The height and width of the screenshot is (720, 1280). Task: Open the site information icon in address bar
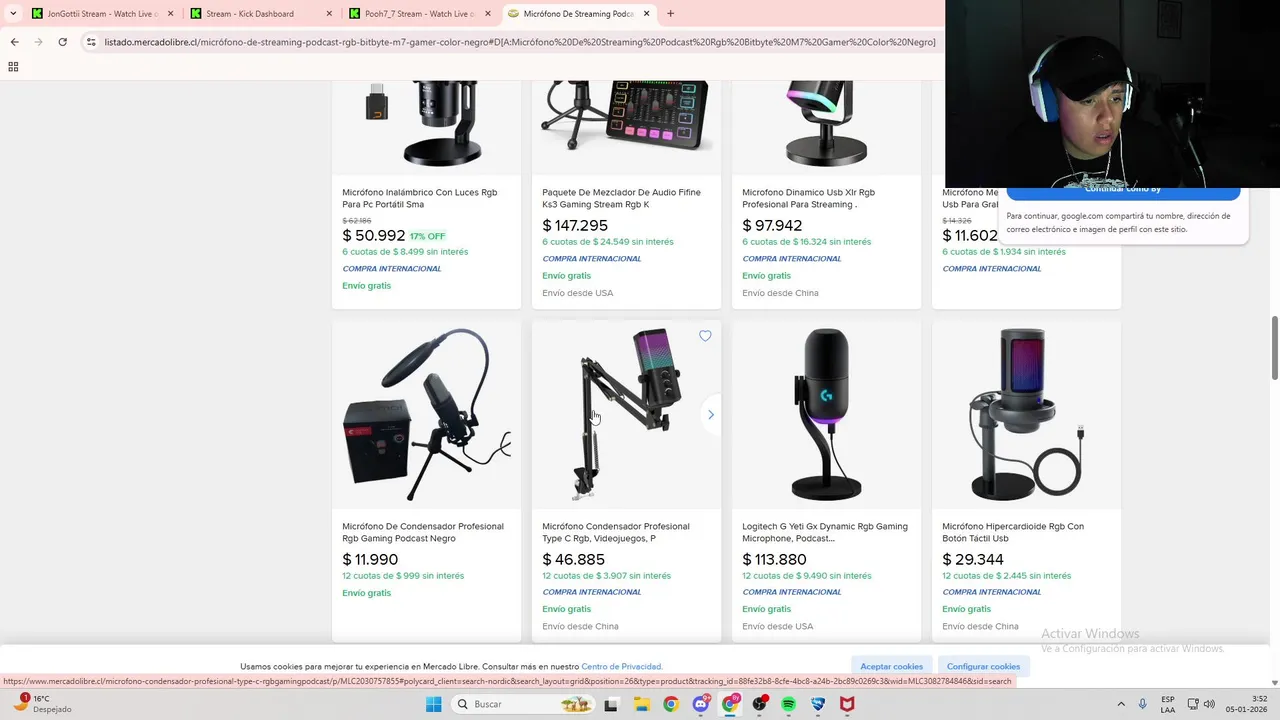[x=91, y=42]
